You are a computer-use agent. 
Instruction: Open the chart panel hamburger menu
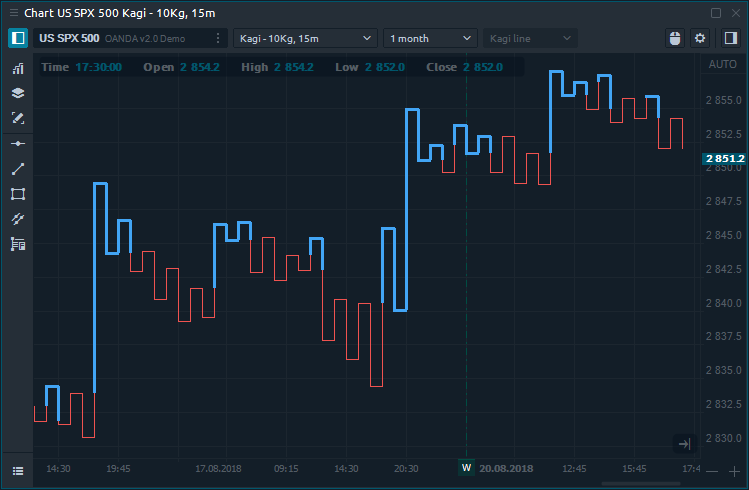click(18, 470)
